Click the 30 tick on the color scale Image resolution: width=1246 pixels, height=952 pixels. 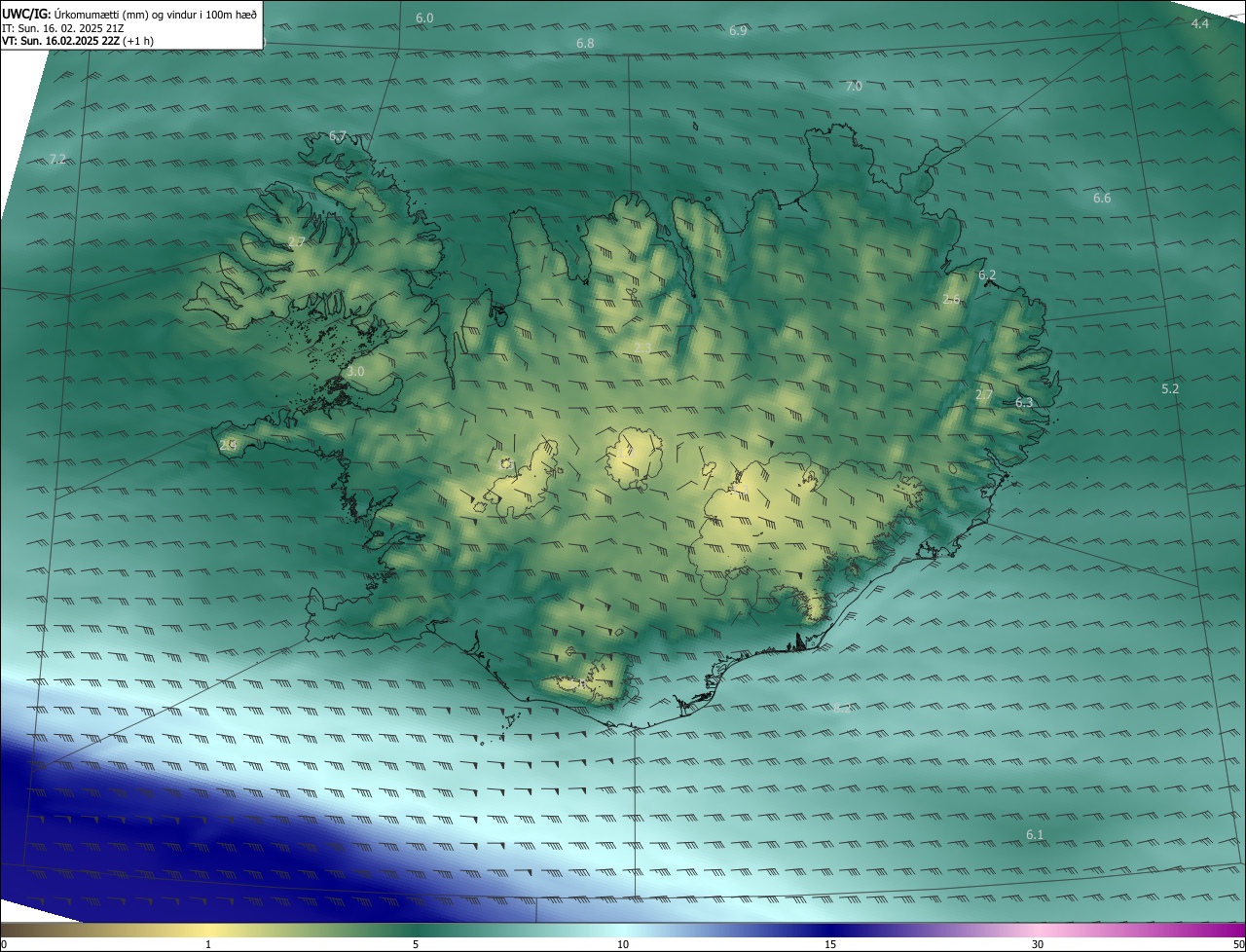pyautogui.click(x=1038, y=944)
